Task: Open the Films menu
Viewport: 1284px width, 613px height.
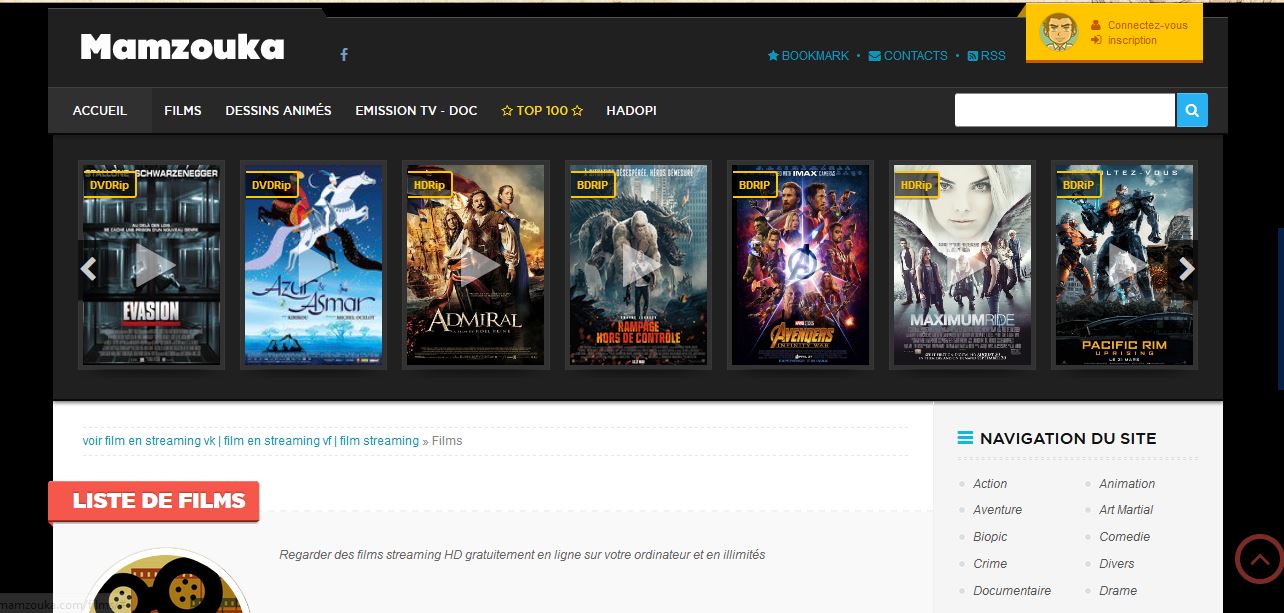Action: (183, 110)
